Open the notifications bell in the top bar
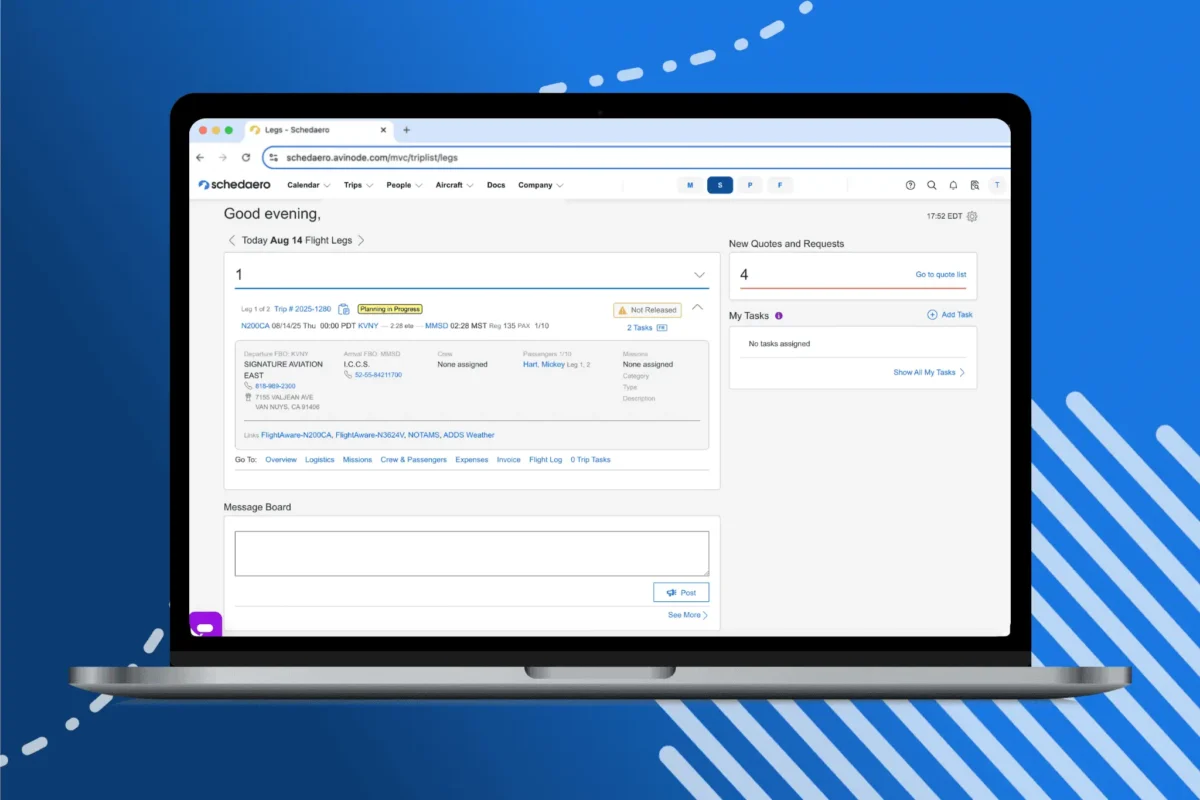Screen dimensions: 1200x800 953,185
